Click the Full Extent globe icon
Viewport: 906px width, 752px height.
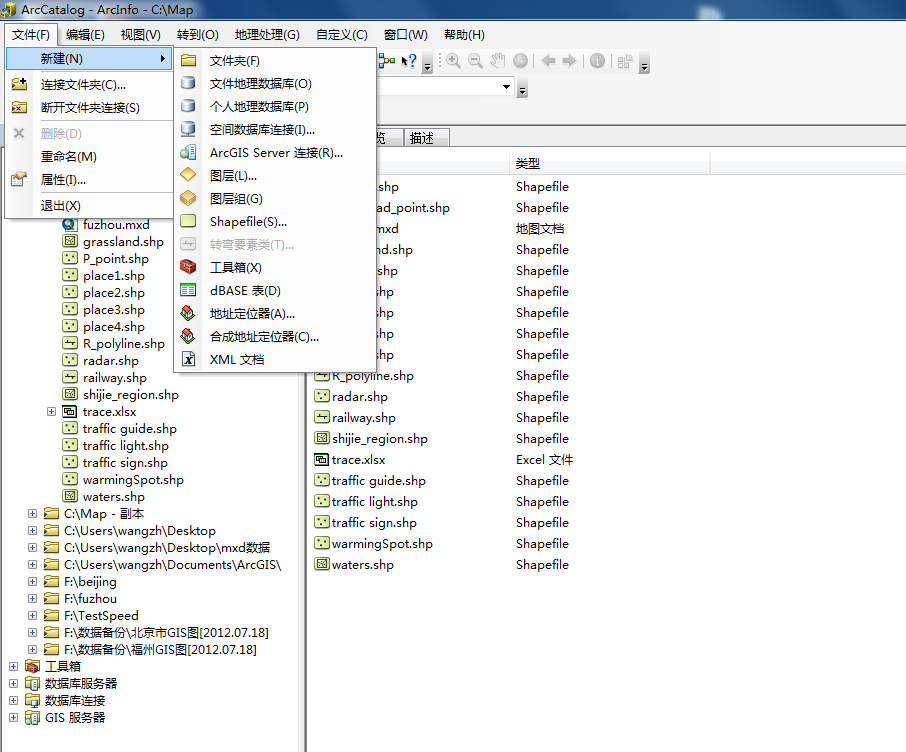(520, 61)
